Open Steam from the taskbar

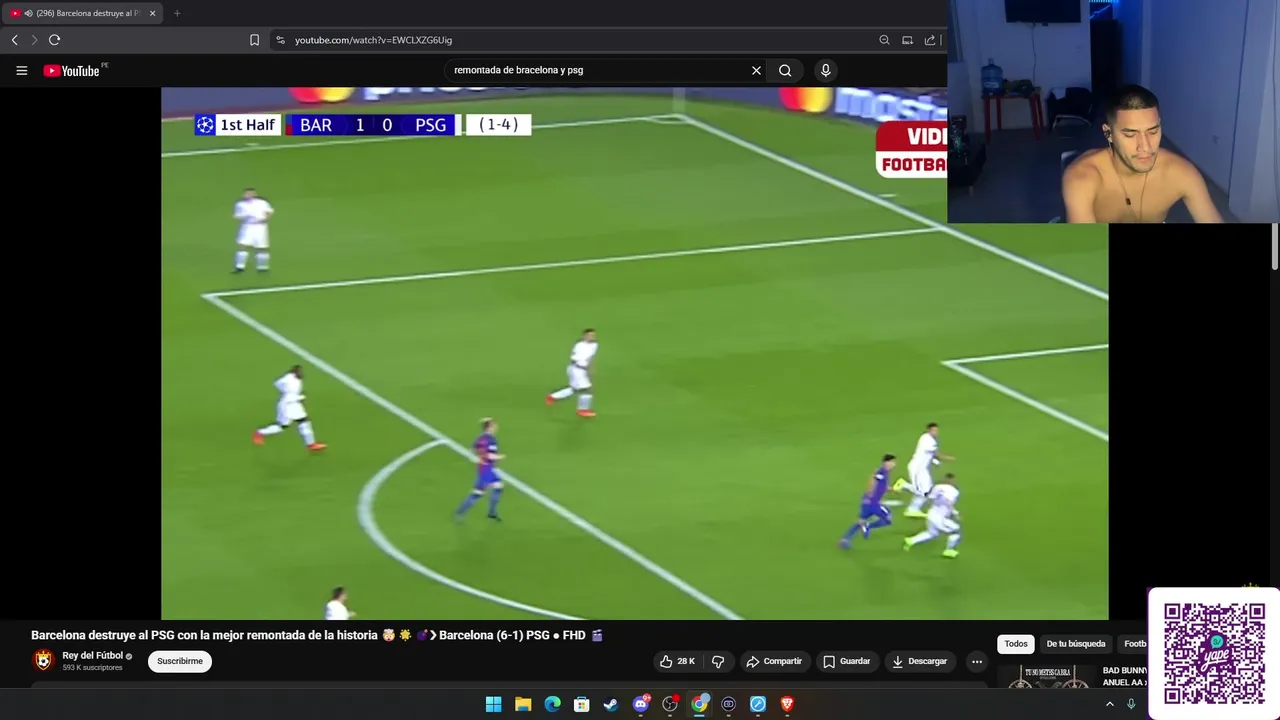tap(611, 704)
